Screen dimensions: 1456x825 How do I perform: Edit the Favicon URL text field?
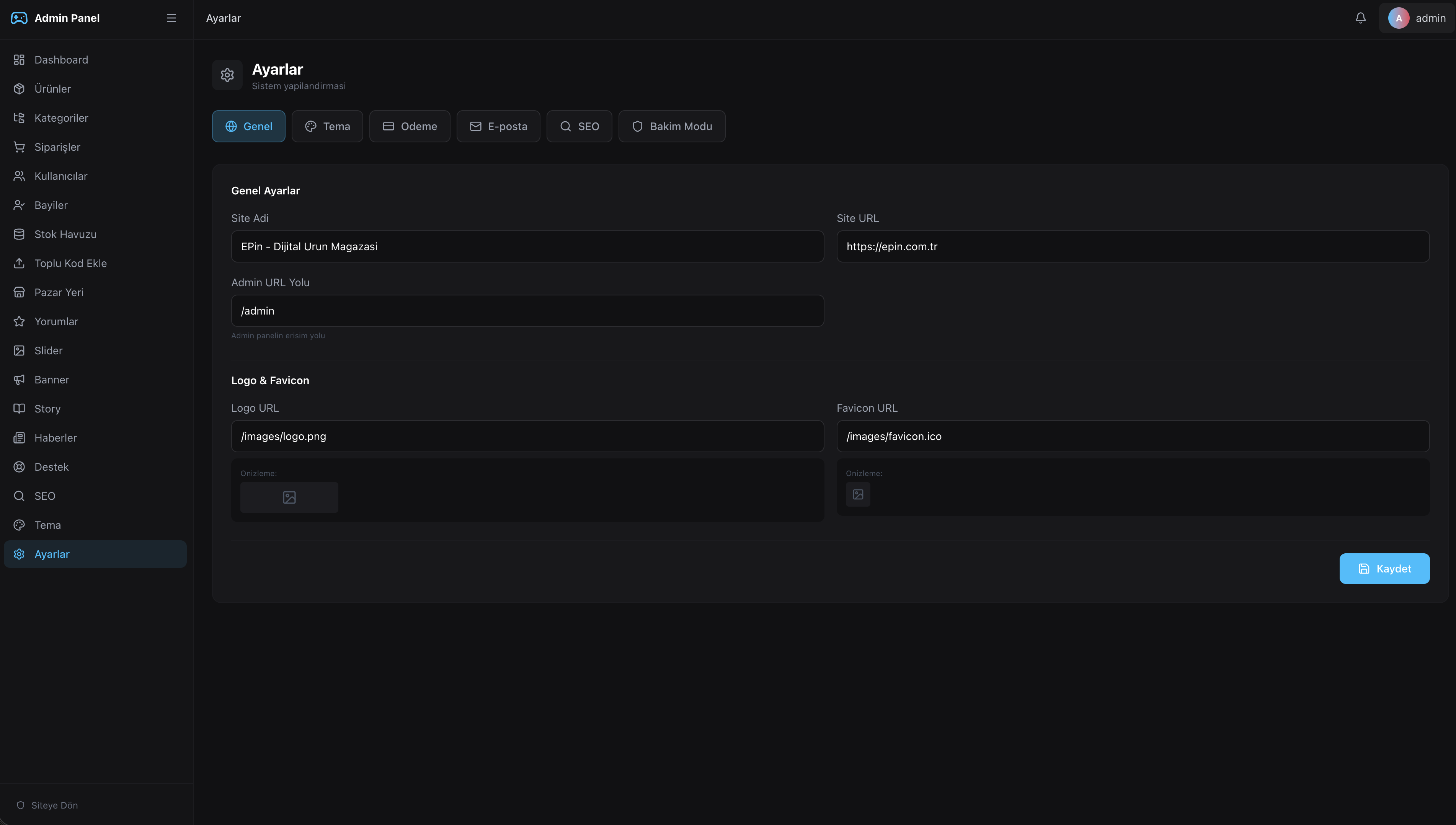[1133, 436]
